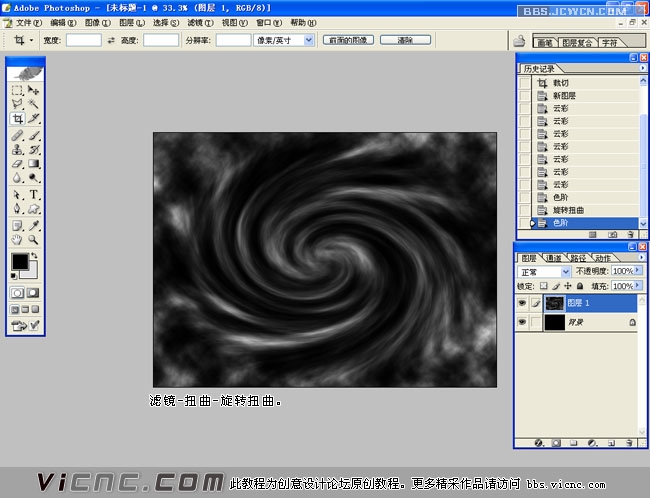
Task: Reset to default foreground and background colors
Action: coord(14,276)
